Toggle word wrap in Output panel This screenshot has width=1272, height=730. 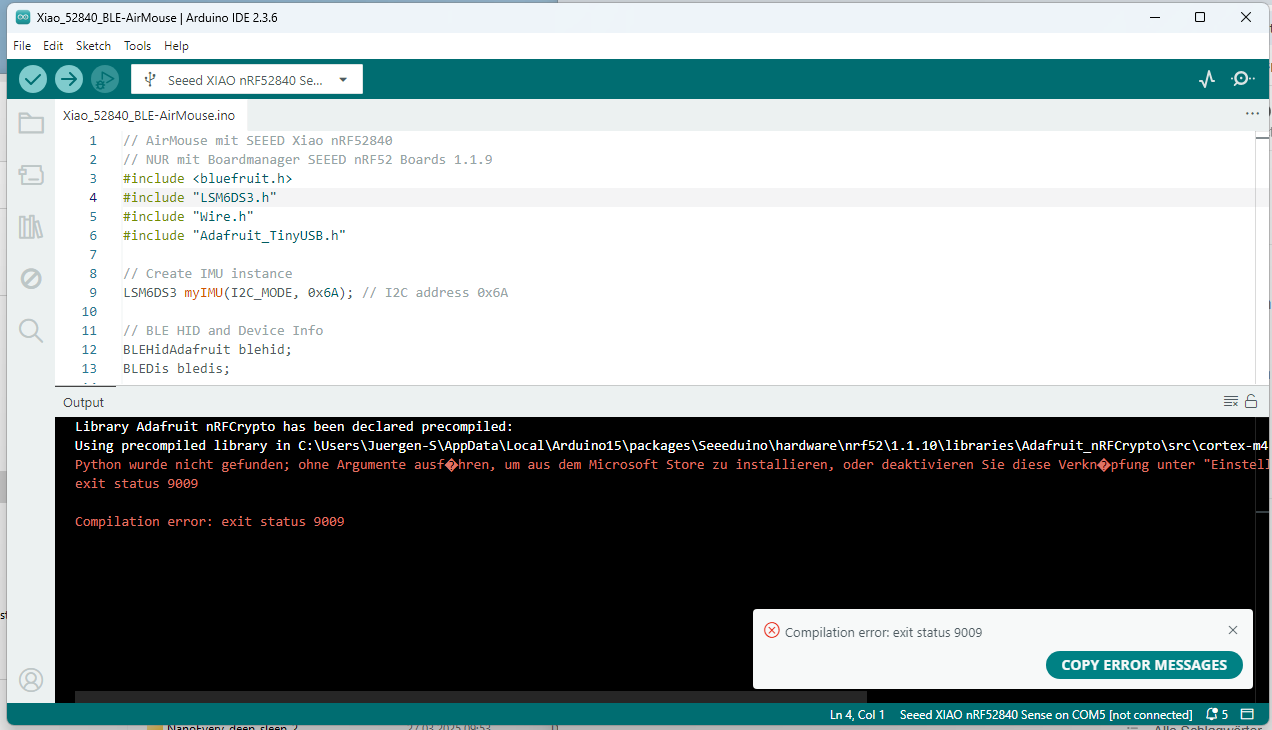tap(1231, 402)
